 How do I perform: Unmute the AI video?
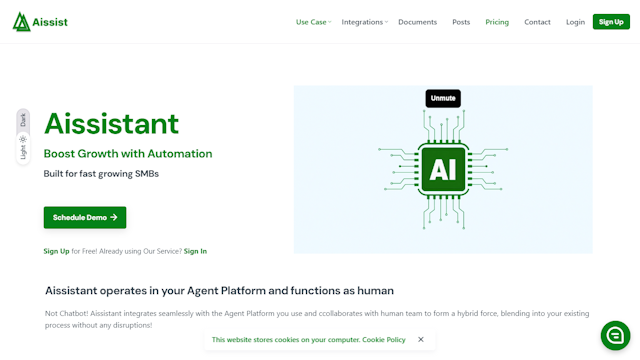coord(443,98)
